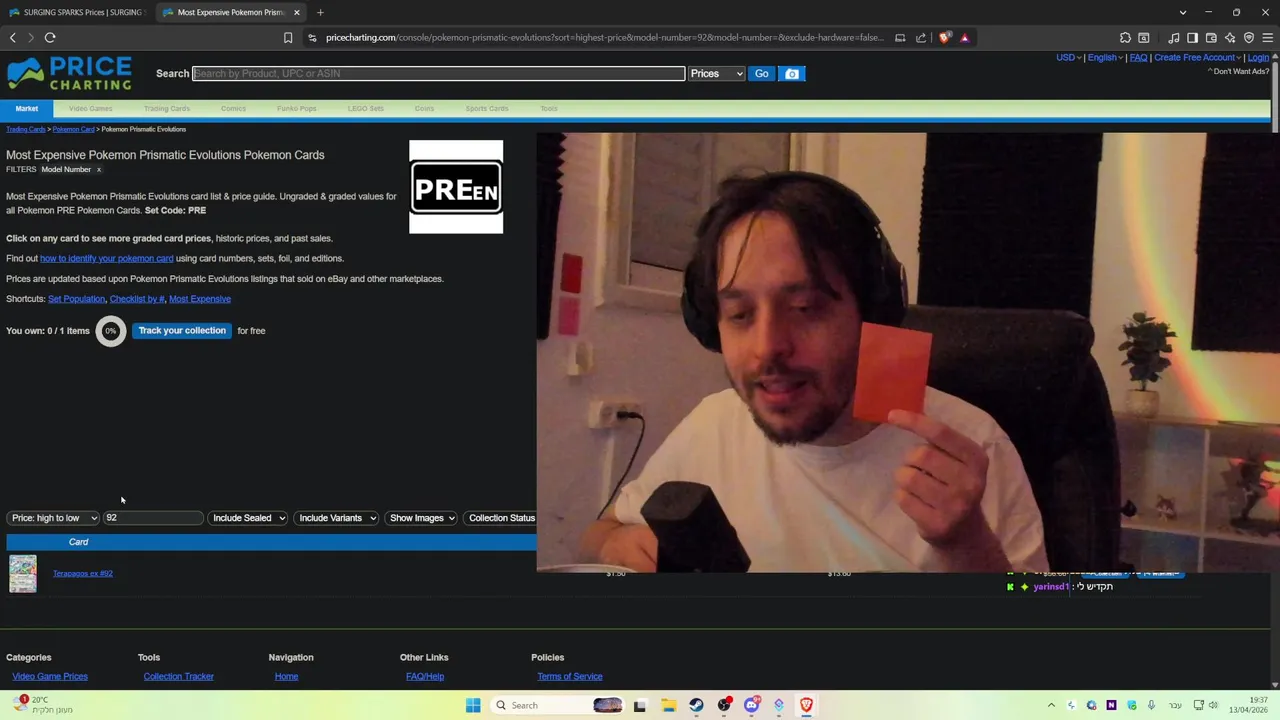Open the Prices search-type dropdown
The height and width of the screenshot is (720, 1280).
(717, 73)
